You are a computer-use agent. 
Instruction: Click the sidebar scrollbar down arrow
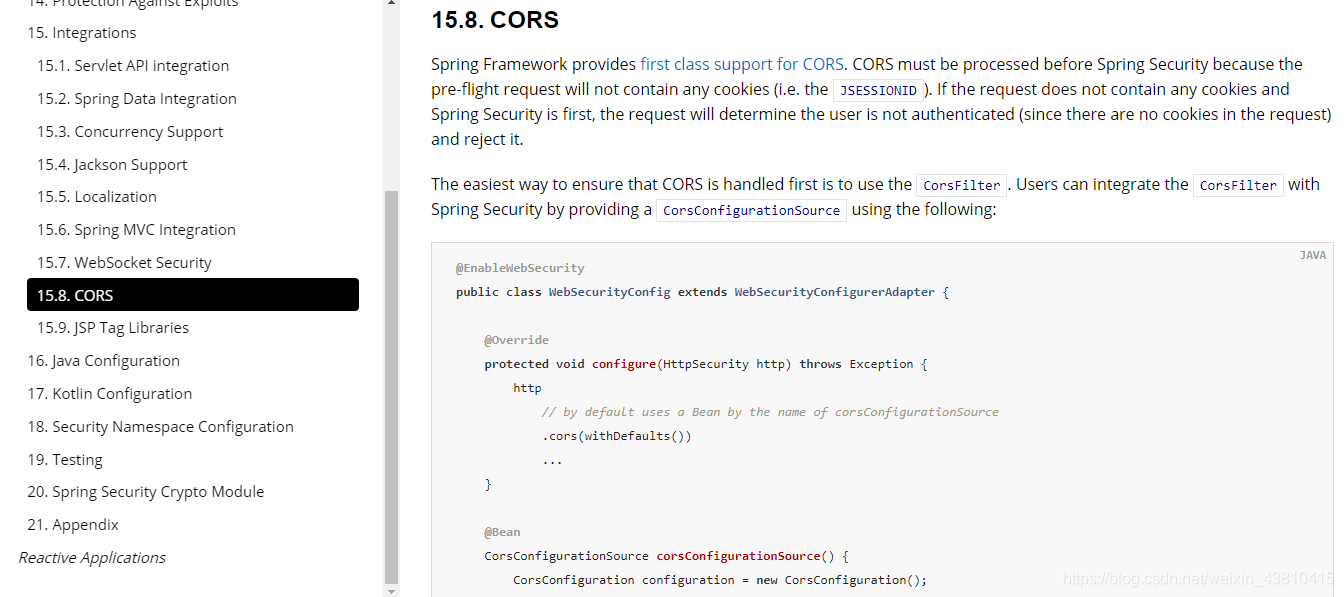tap(391, 590)
